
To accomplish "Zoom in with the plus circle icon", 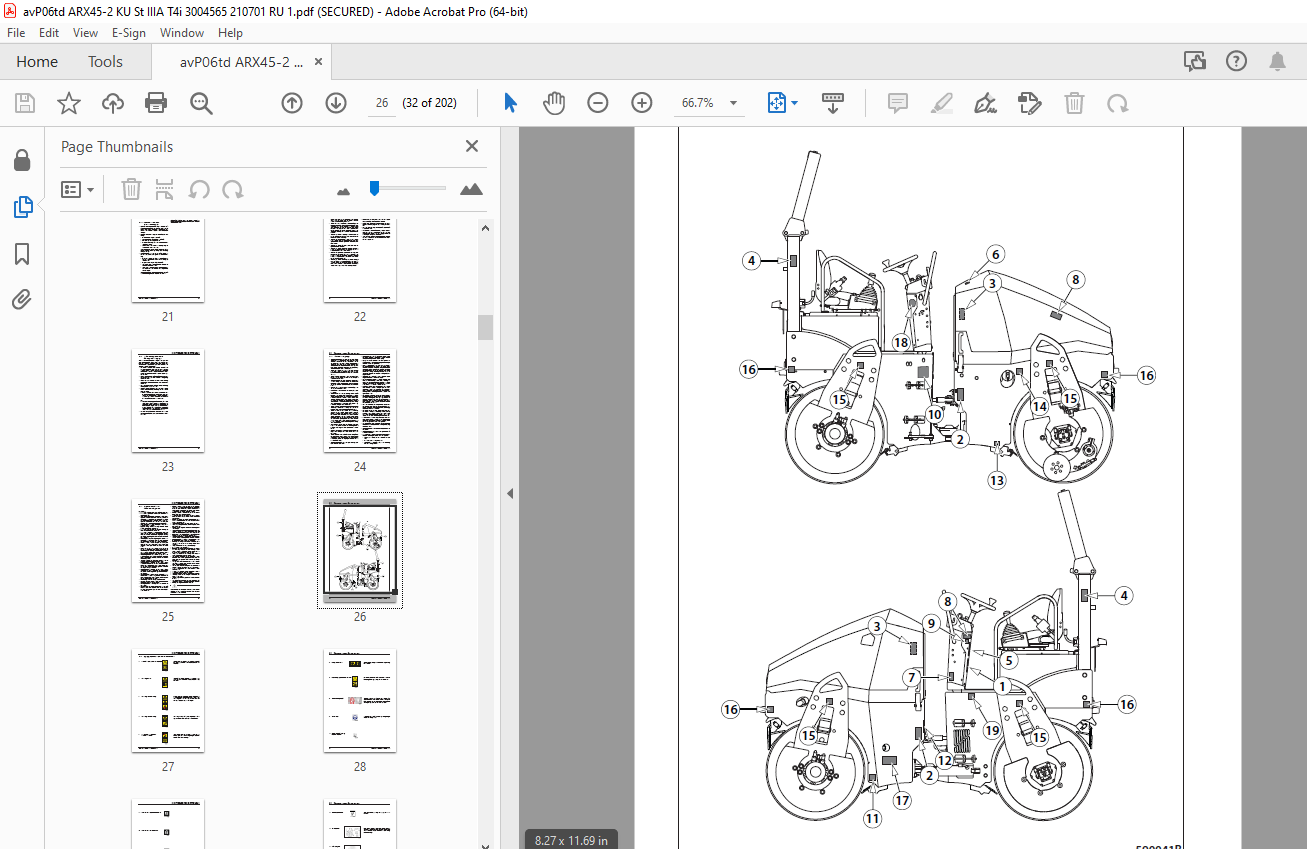I will pyautogui.click(x=642, y=103).
